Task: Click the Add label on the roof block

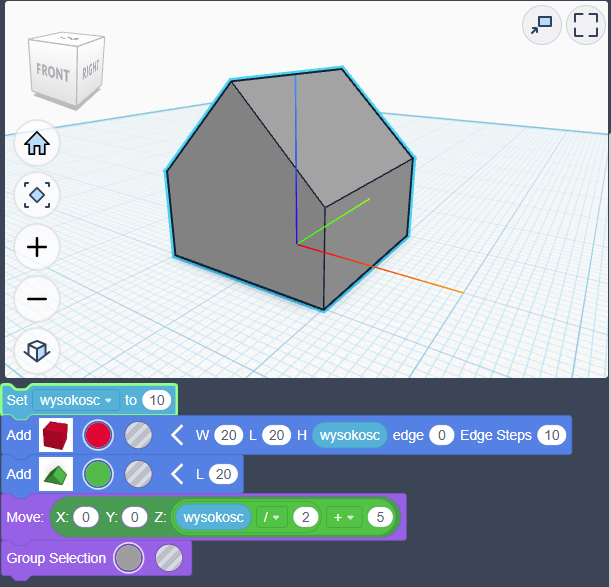Action: tap(19, 474)
